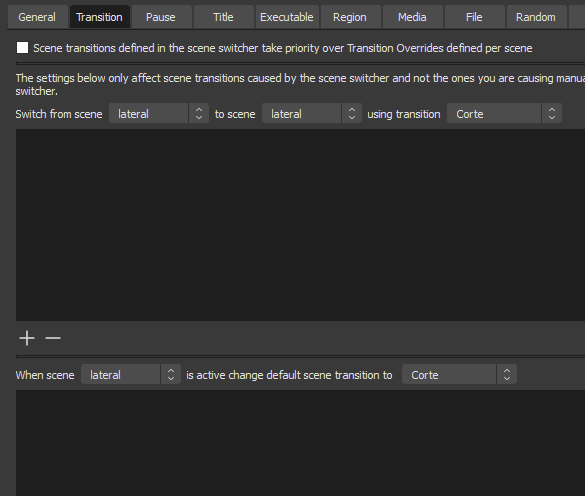Image resolution: width=585 pixels, height=496 pixels.
Task: Open the 'When scene' lateral dropdown
Action: 131,374
